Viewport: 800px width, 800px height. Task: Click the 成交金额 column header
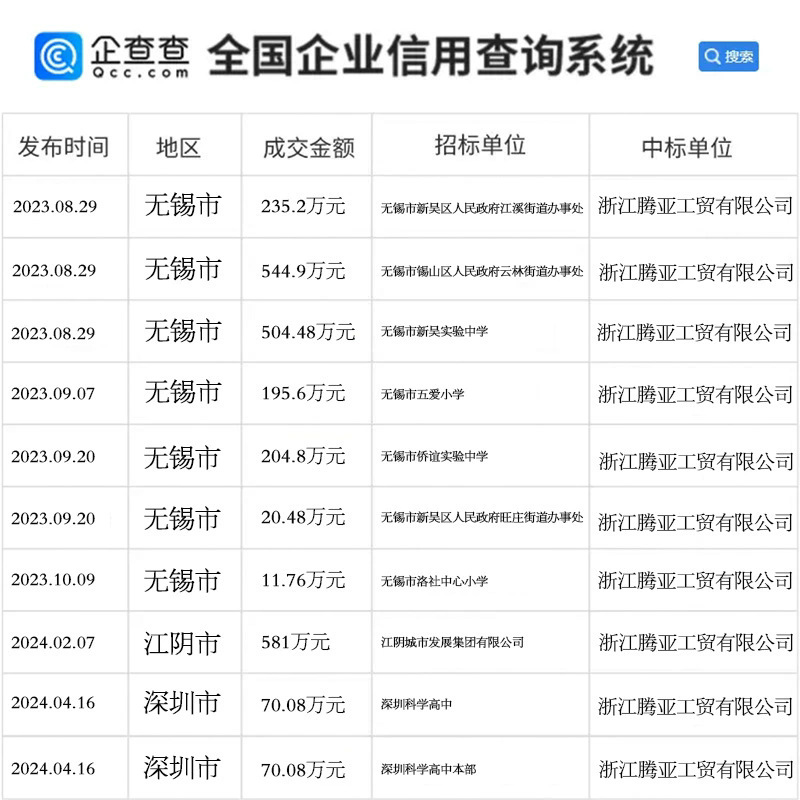(x=308, y=147)
